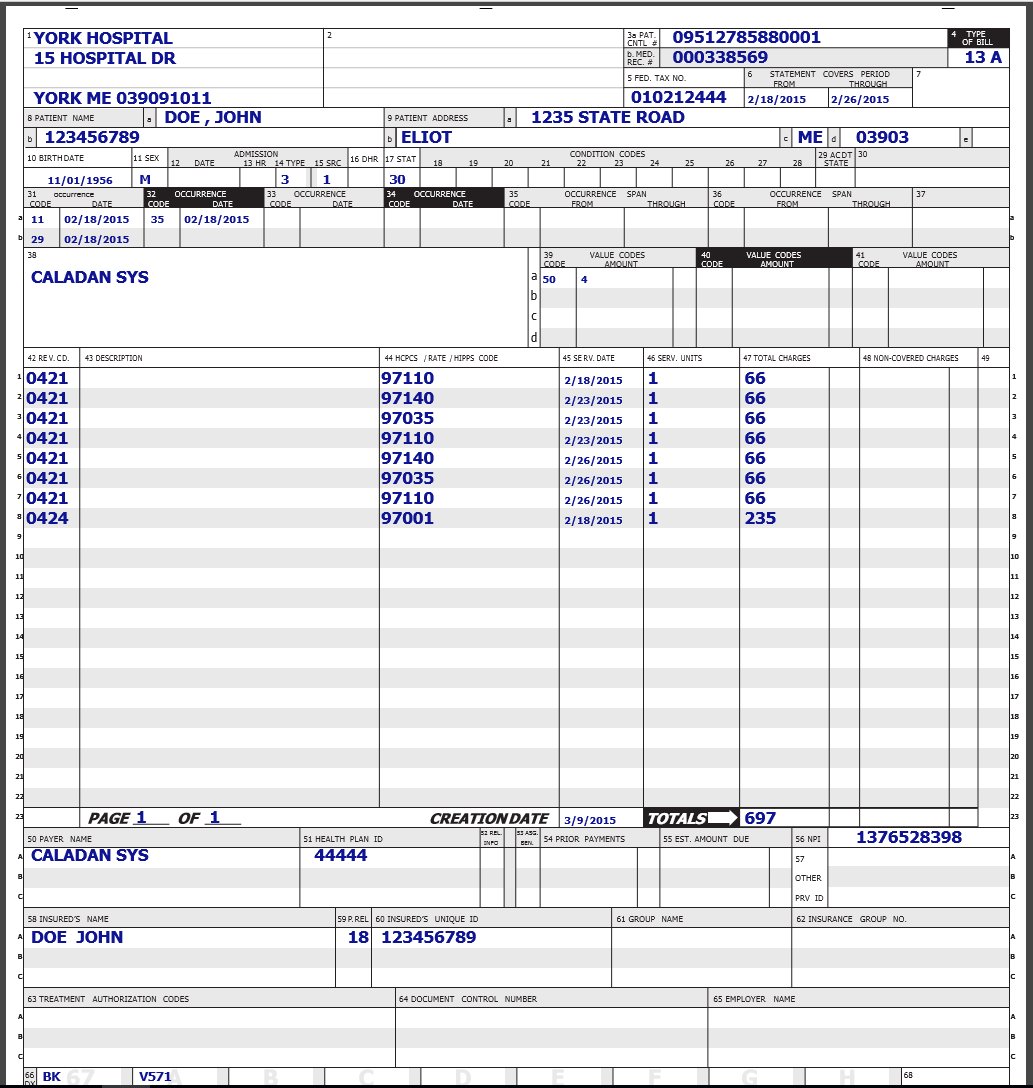Select revenue code 0421 on line 1

coord(47,379)
